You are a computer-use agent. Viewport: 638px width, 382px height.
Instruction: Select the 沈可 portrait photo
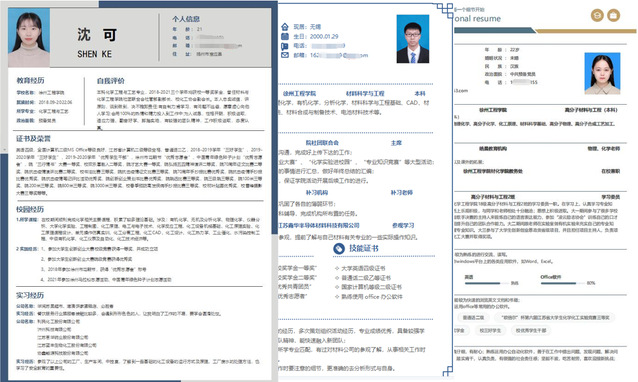pos(29,37)
